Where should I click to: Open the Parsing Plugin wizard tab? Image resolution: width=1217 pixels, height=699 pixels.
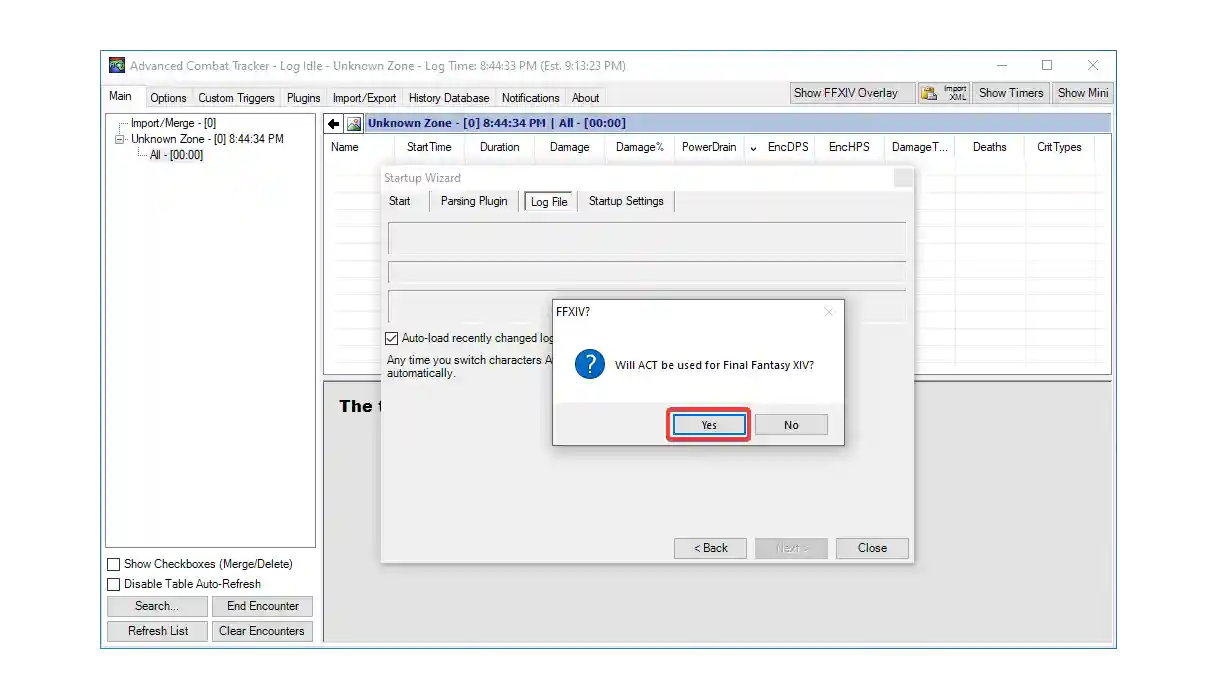(x=473, y=201)
